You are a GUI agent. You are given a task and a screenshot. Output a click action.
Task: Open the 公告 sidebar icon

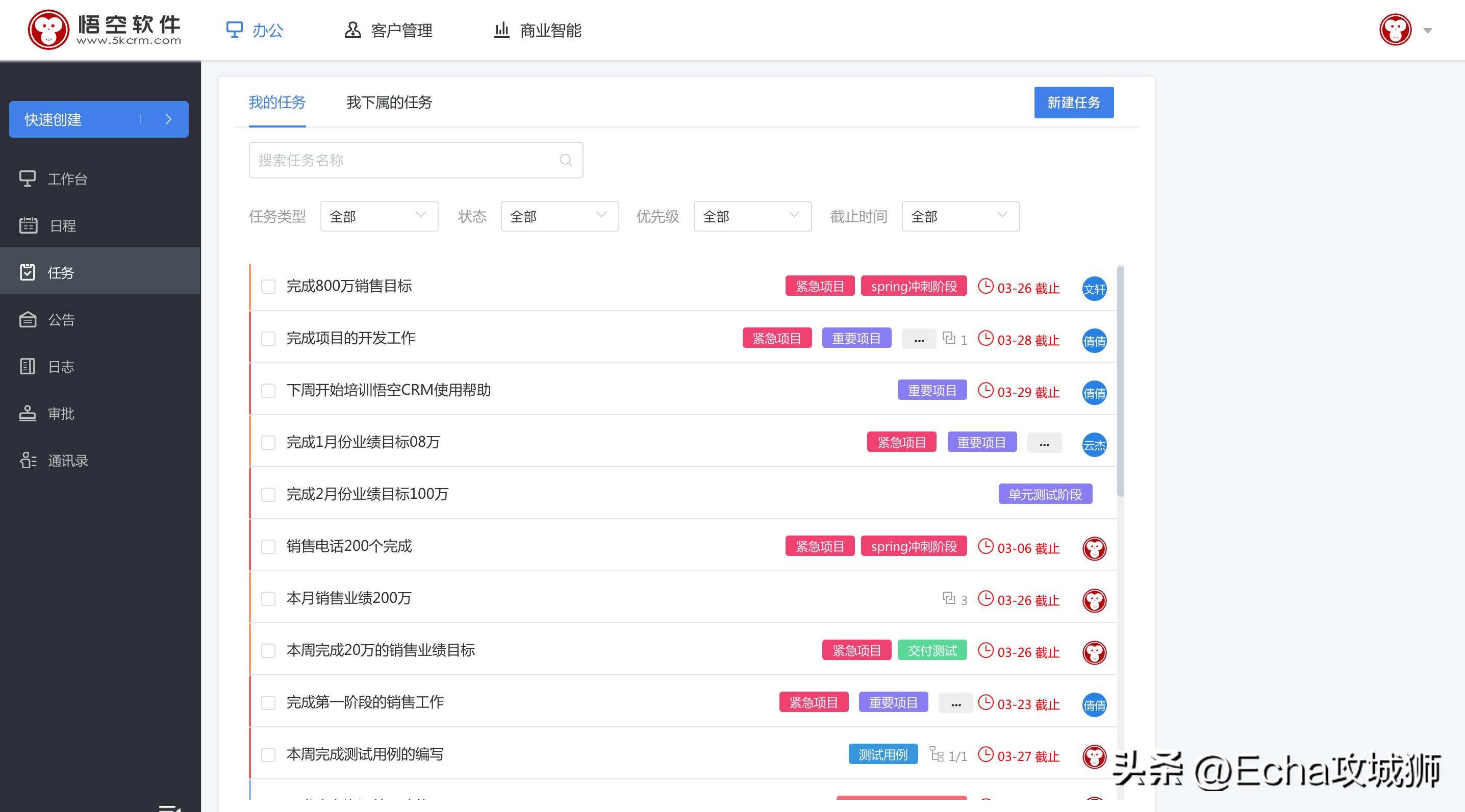tap(29, 320)
